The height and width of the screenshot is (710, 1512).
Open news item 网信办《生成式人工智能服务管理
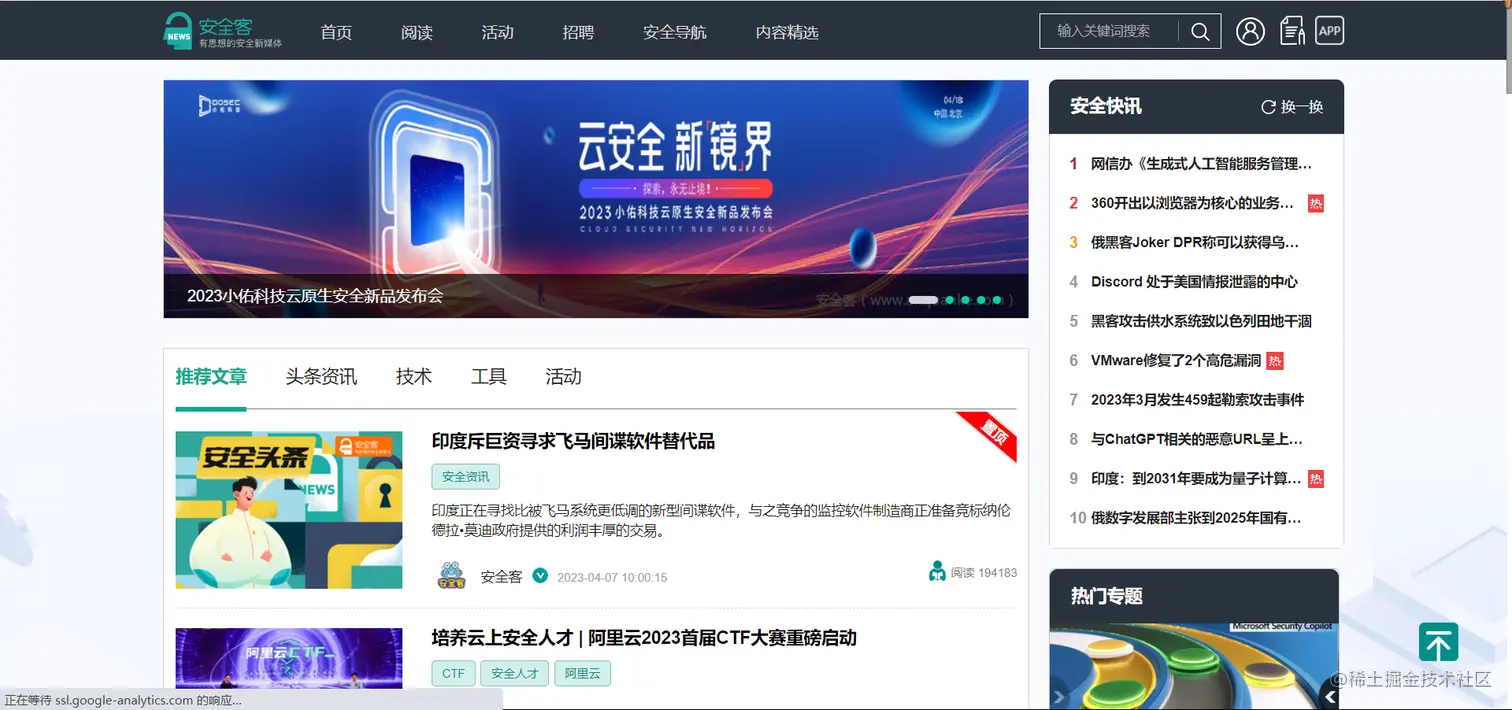click(1201, 164)
